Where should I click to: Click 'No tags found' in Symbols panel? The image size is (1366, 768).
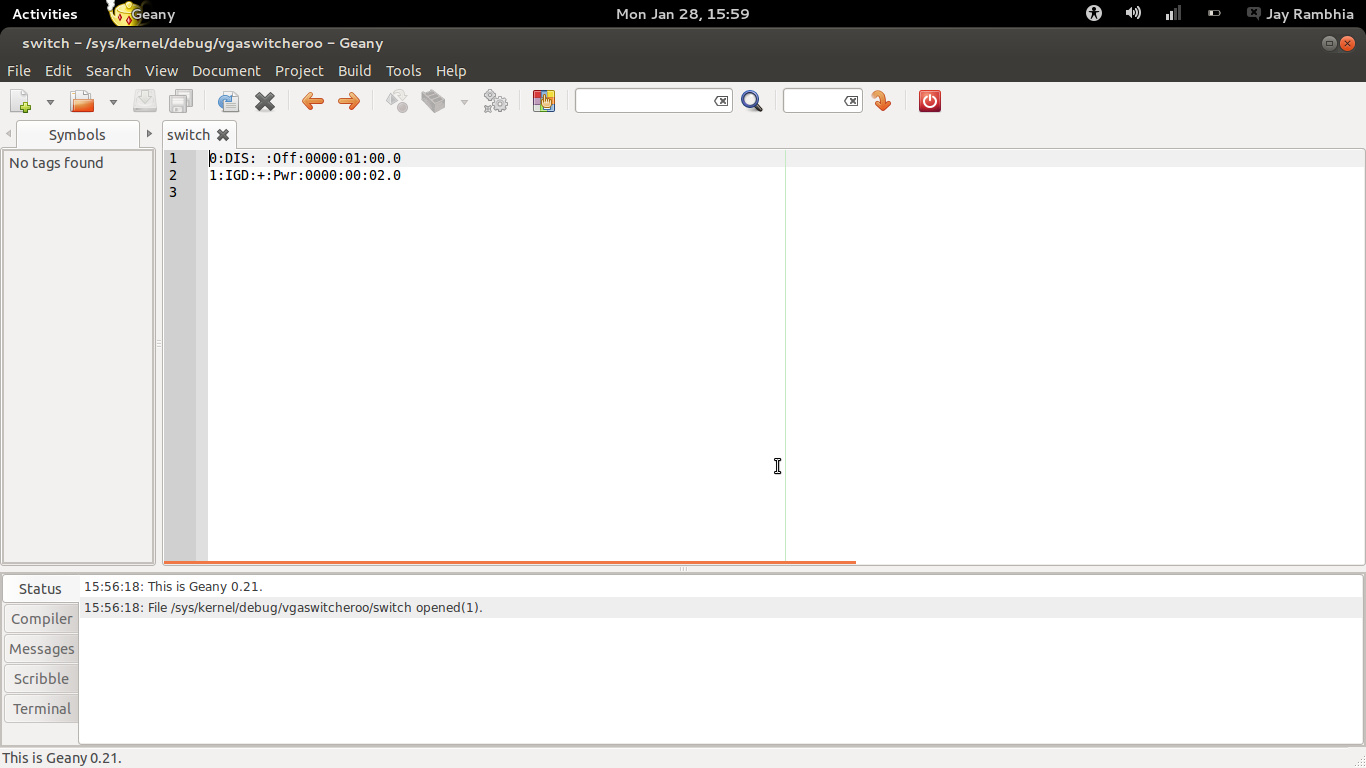[x=56, y=163]
